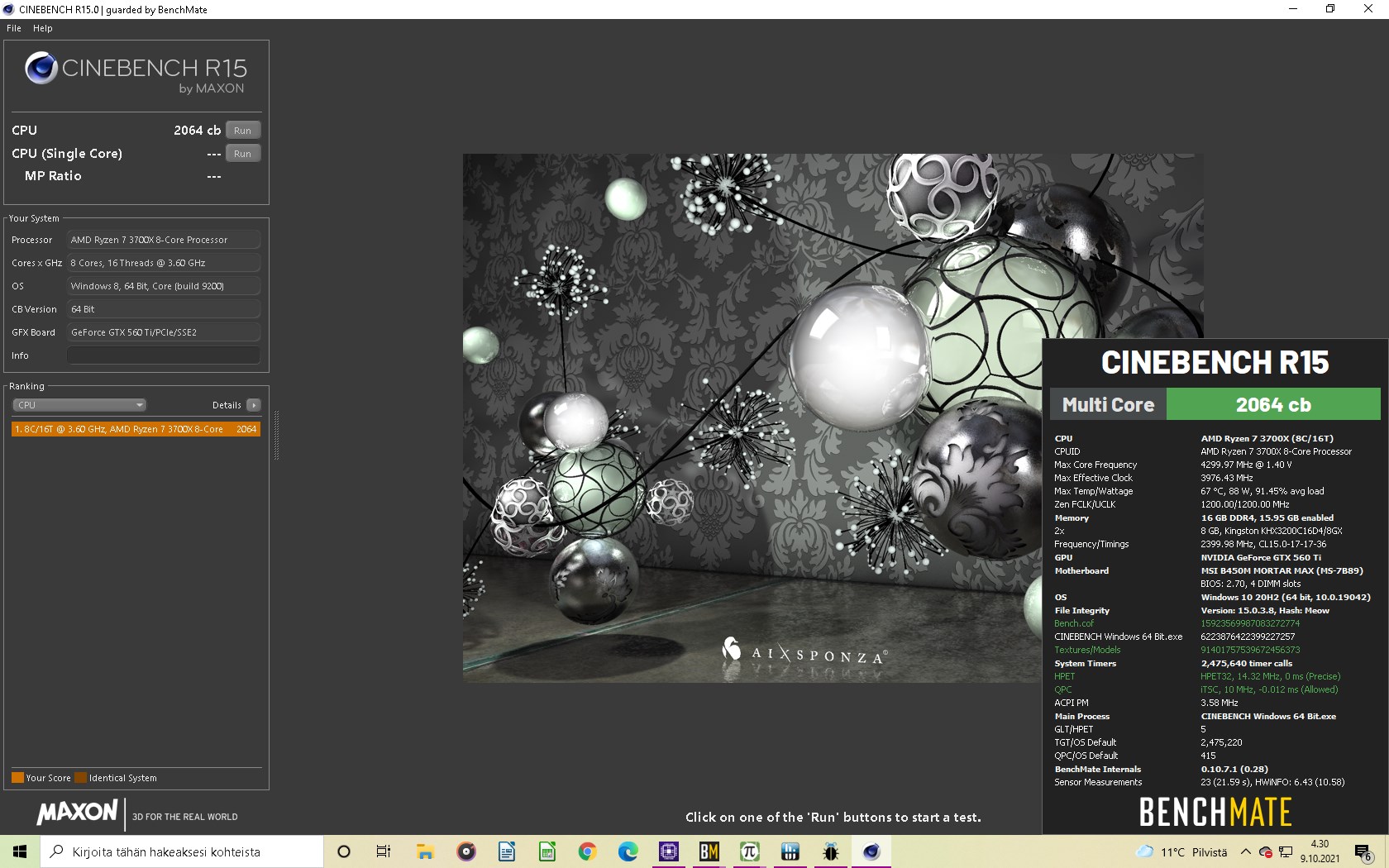Open the weather widget showing 11°C Pilvistä
This screenshot has height=868, width=1389.
click(x=1182, y=852)
